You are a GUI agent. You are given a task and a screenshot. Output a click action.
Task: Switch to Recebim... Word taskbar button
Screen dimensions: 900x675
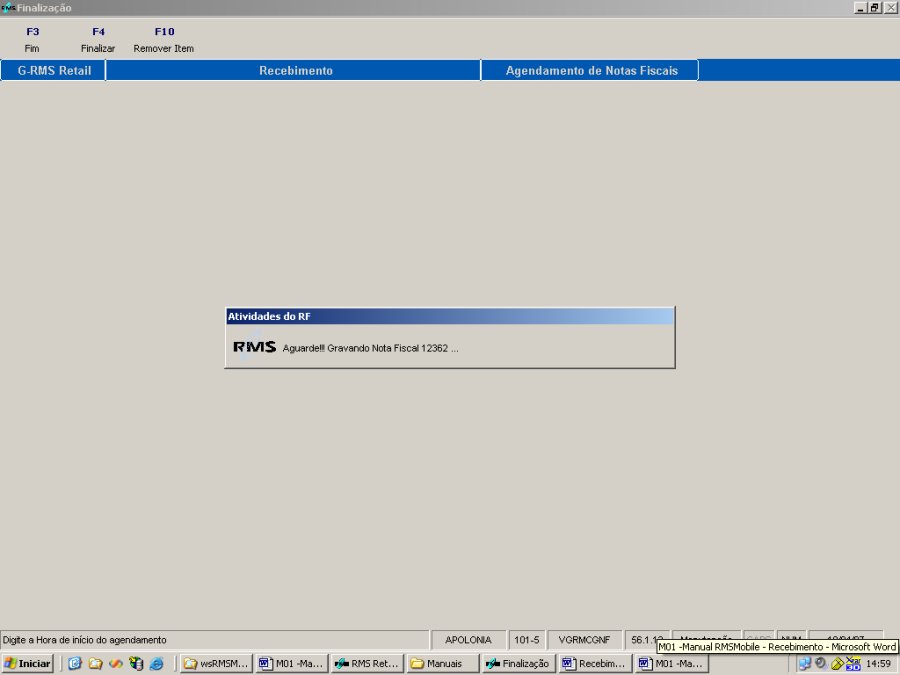pyautogui.click(x=595, y=664)
